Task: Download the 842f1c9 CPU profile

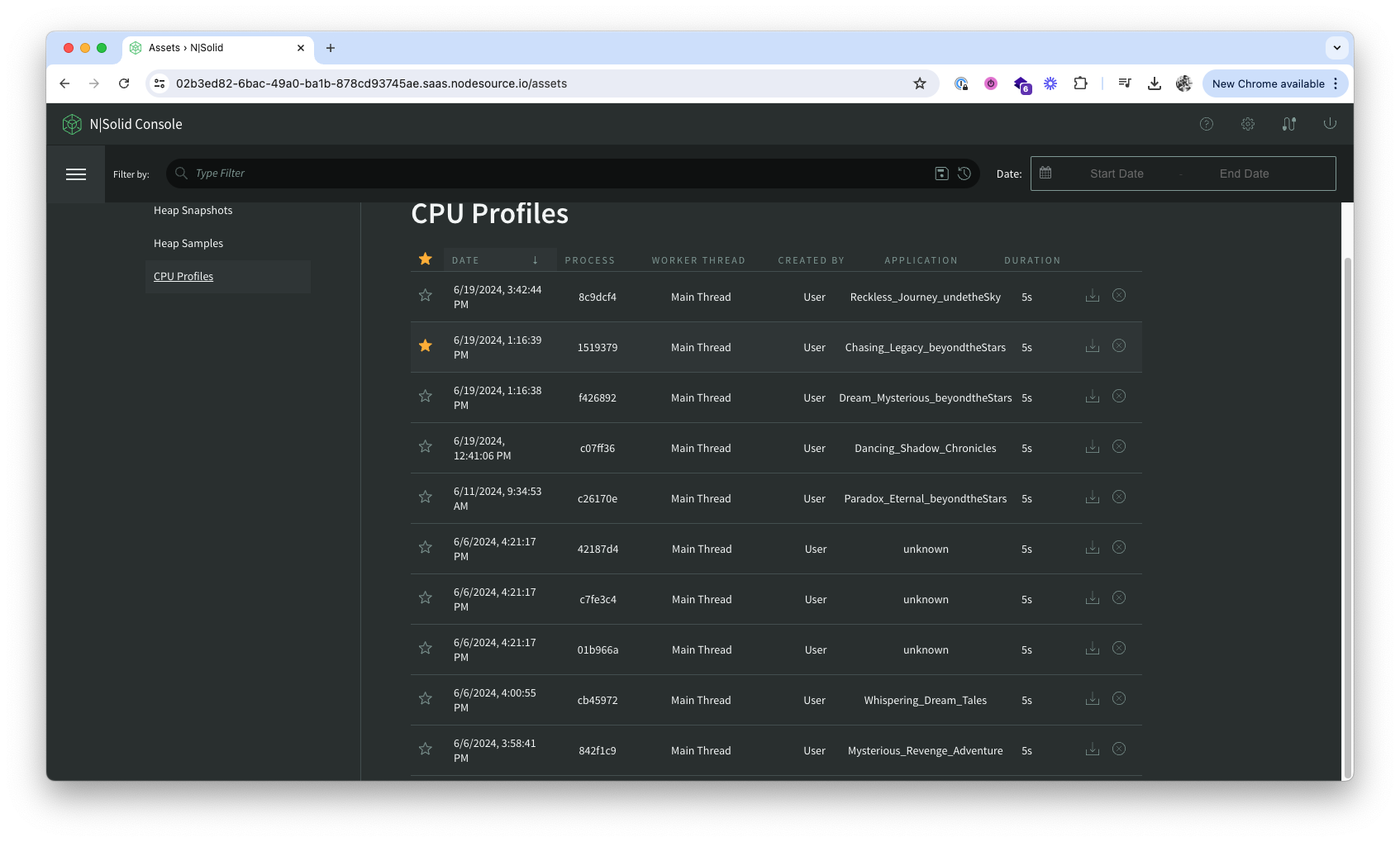Action: click(1093, 749)
